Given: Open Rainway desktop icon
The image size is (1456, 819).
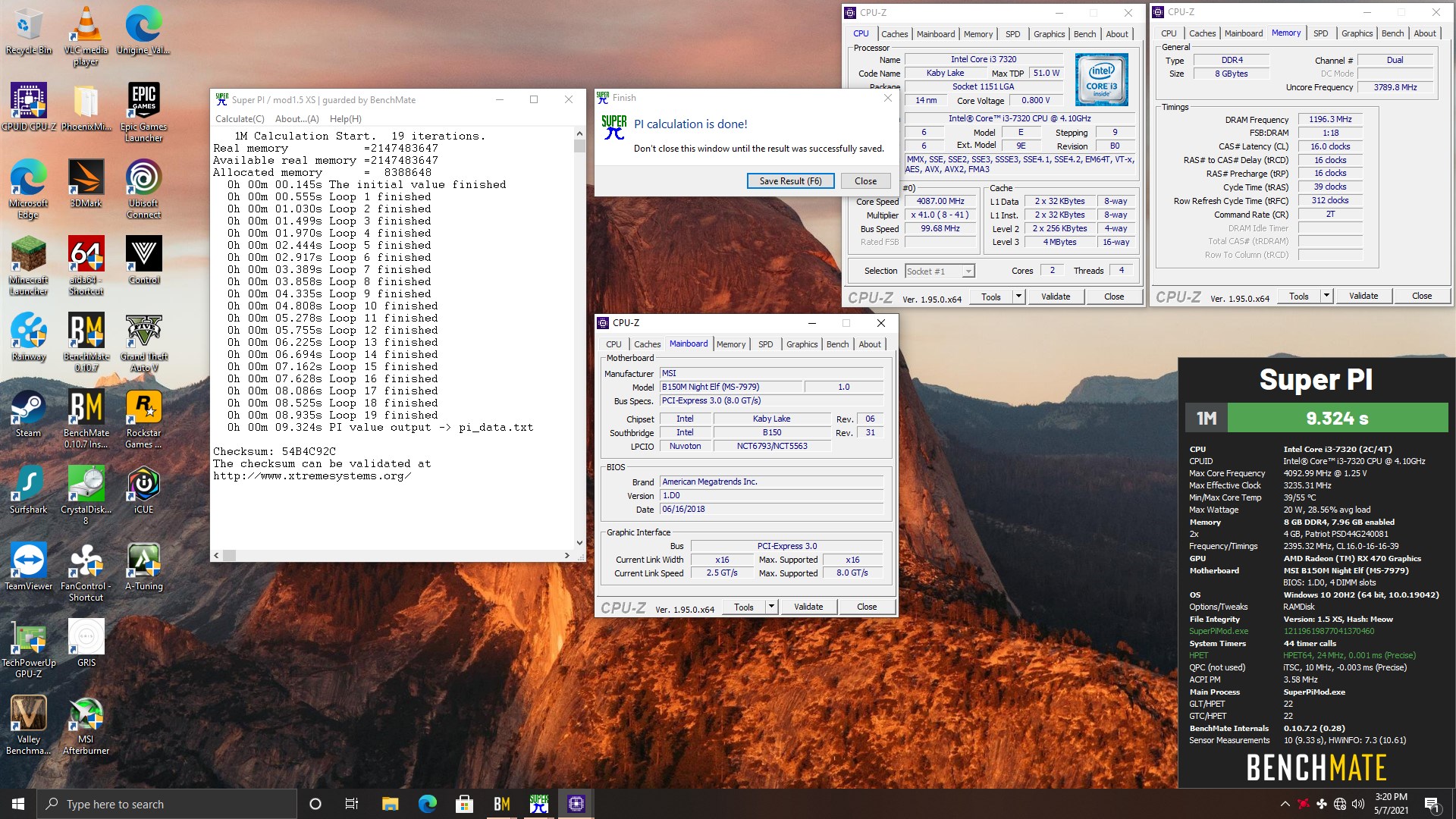Looking at the screenshot, I should pyautogui.click(x=29, y=337).
